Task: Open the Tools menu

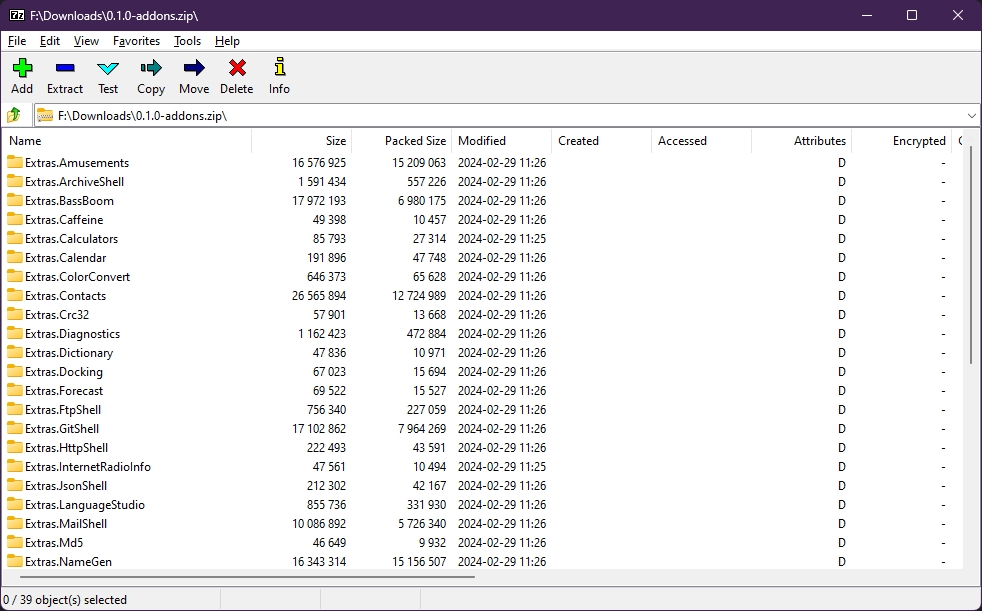Action: (x=187, y=41)
